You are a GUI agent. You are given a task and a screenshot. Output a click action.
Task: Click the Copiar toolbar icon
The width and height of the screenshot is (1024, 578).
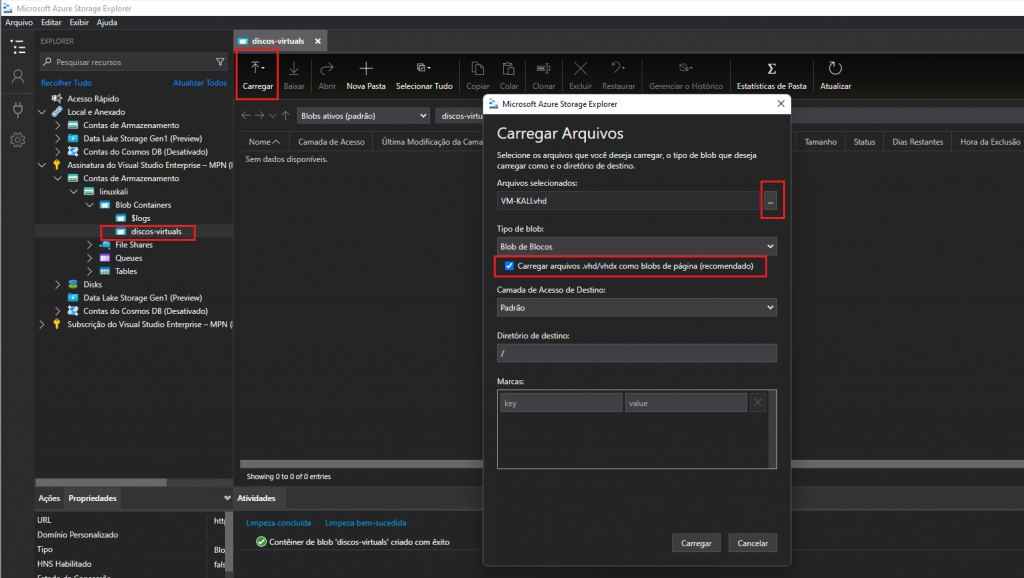tap(477, 76)
